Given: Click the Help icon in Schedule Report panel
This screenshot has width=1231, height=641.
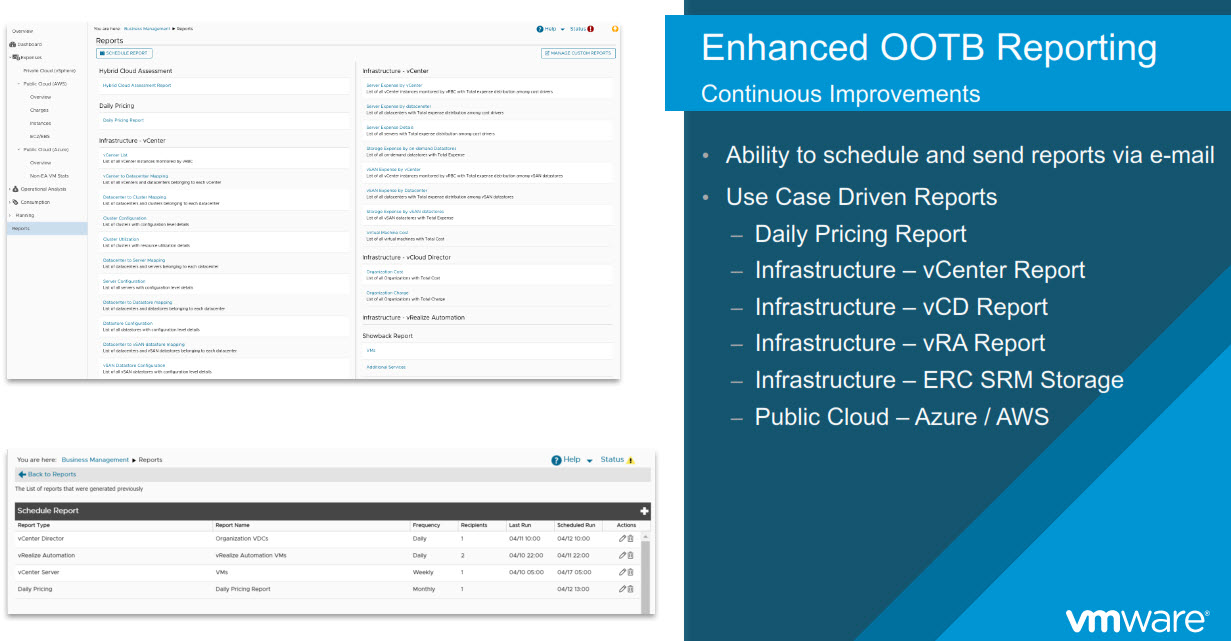Looking at the screenshot, I should (x=556, y=460).
